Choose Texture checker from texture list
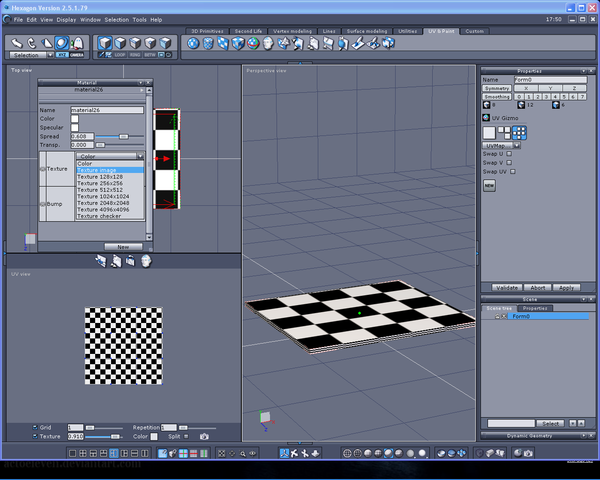 (100, 216)
